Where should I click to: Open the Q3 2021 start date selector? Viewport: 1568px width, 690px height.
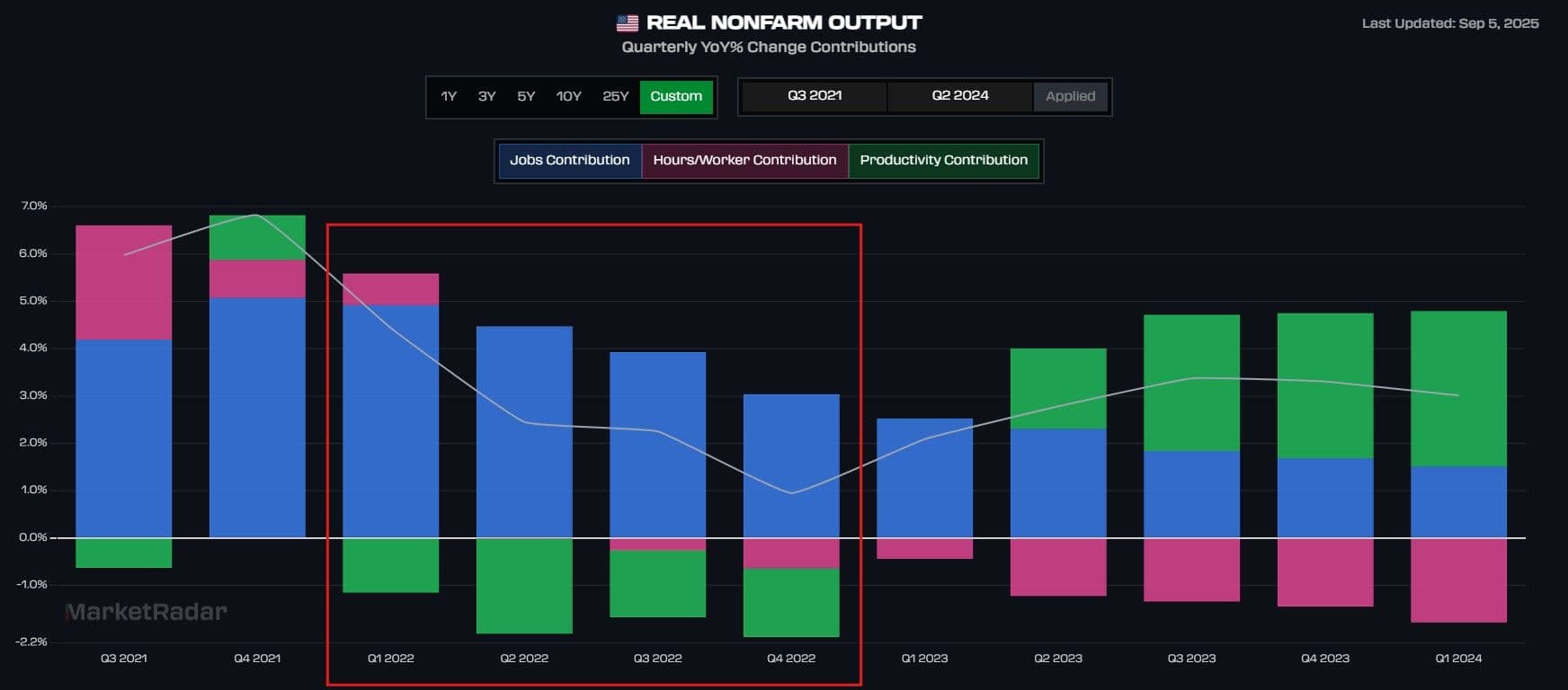[x=815, y=96]
